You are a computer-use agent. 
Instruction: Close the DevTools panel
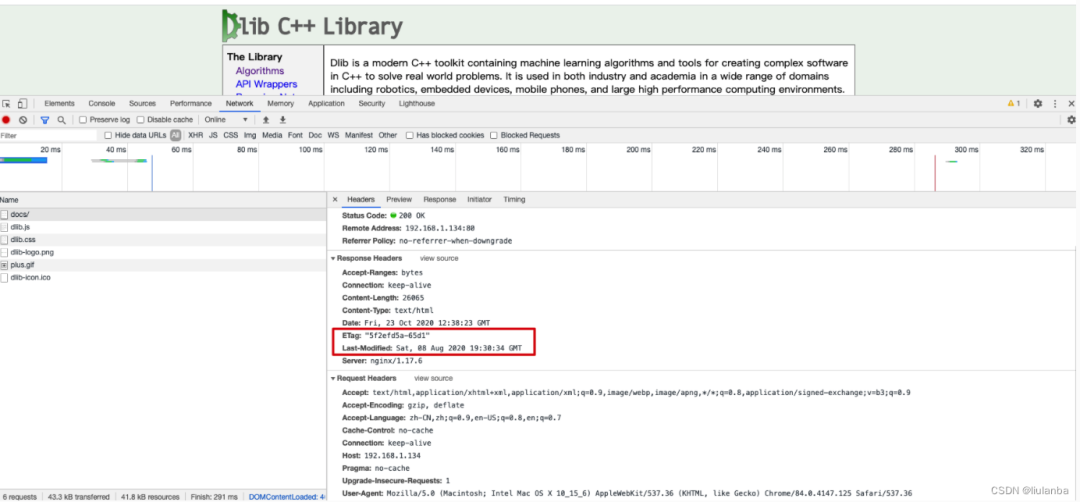[1072, 103]
